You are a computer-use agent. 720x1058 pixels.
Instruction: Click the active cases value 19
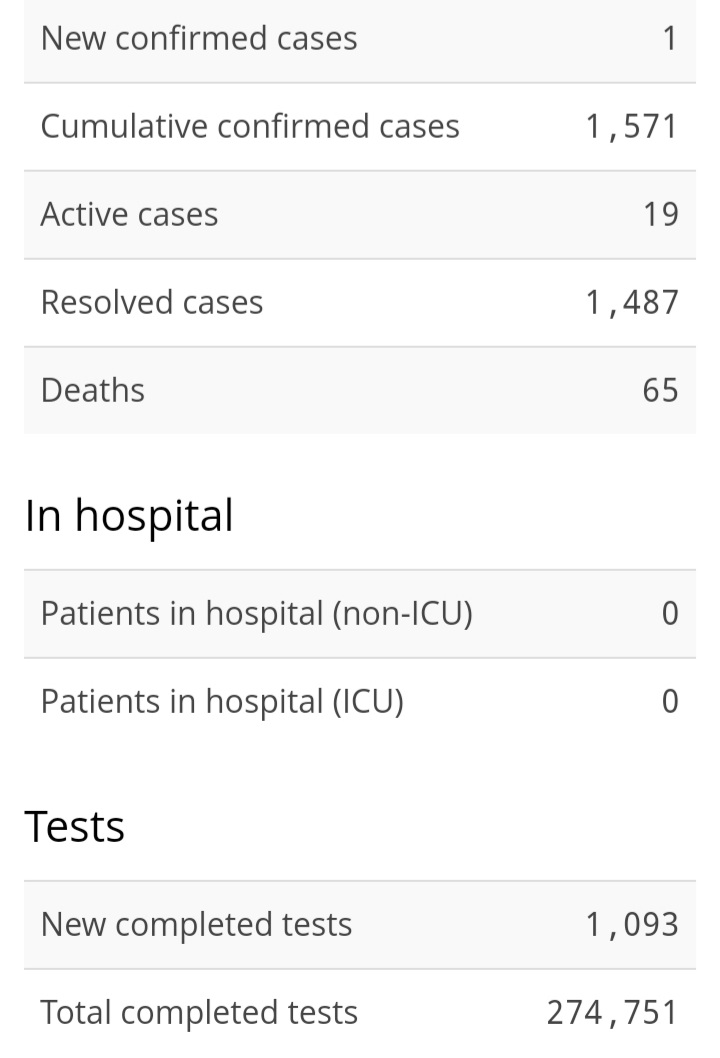click(x=661, y=215)
